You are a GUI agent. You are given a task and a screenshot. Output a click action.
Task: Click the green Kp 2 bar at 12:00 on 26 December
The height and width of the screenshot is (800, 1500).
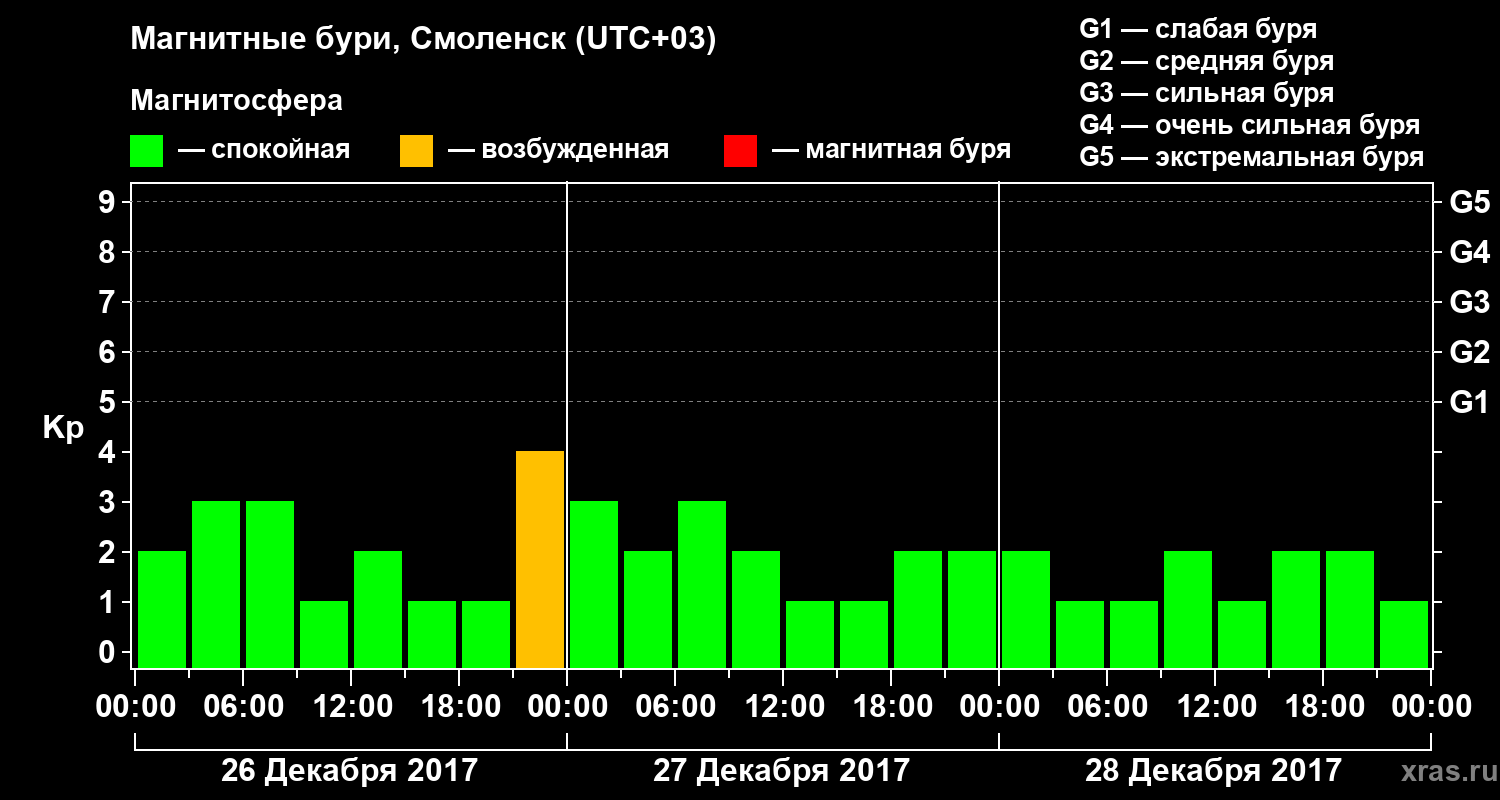click(x=378, y=610)
